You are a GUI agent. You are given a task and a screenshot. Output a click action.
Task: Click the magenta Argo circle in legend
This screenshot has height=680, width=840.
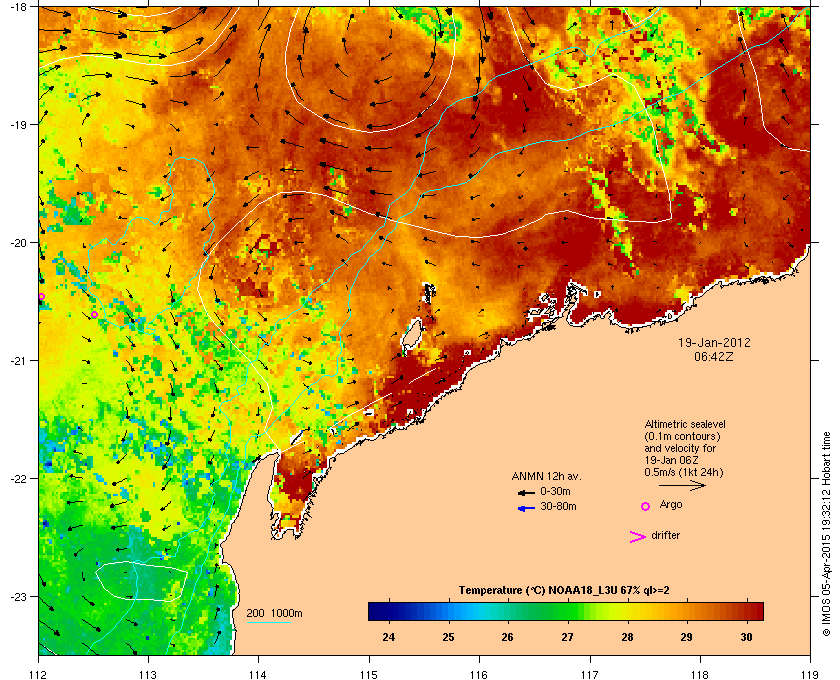click(646, 506)
